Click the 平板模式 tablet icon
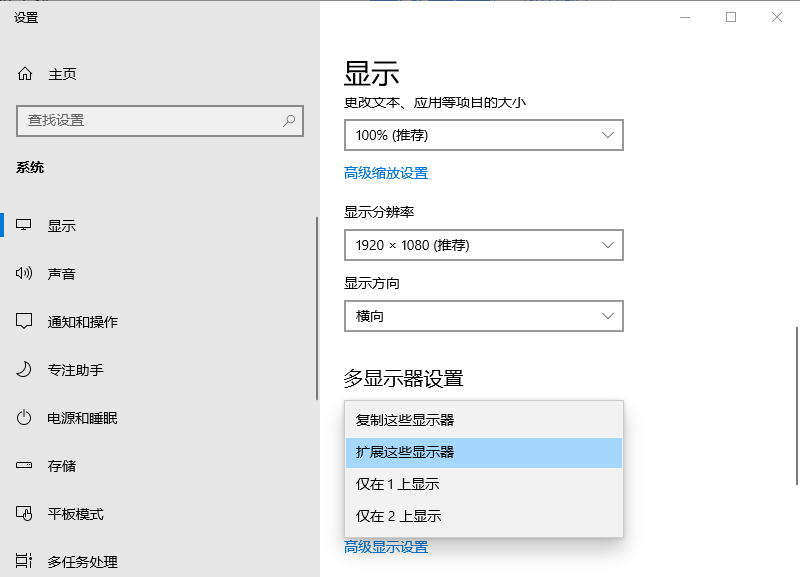The height and width of the screenshot is (577, 800). pos(25,513)
